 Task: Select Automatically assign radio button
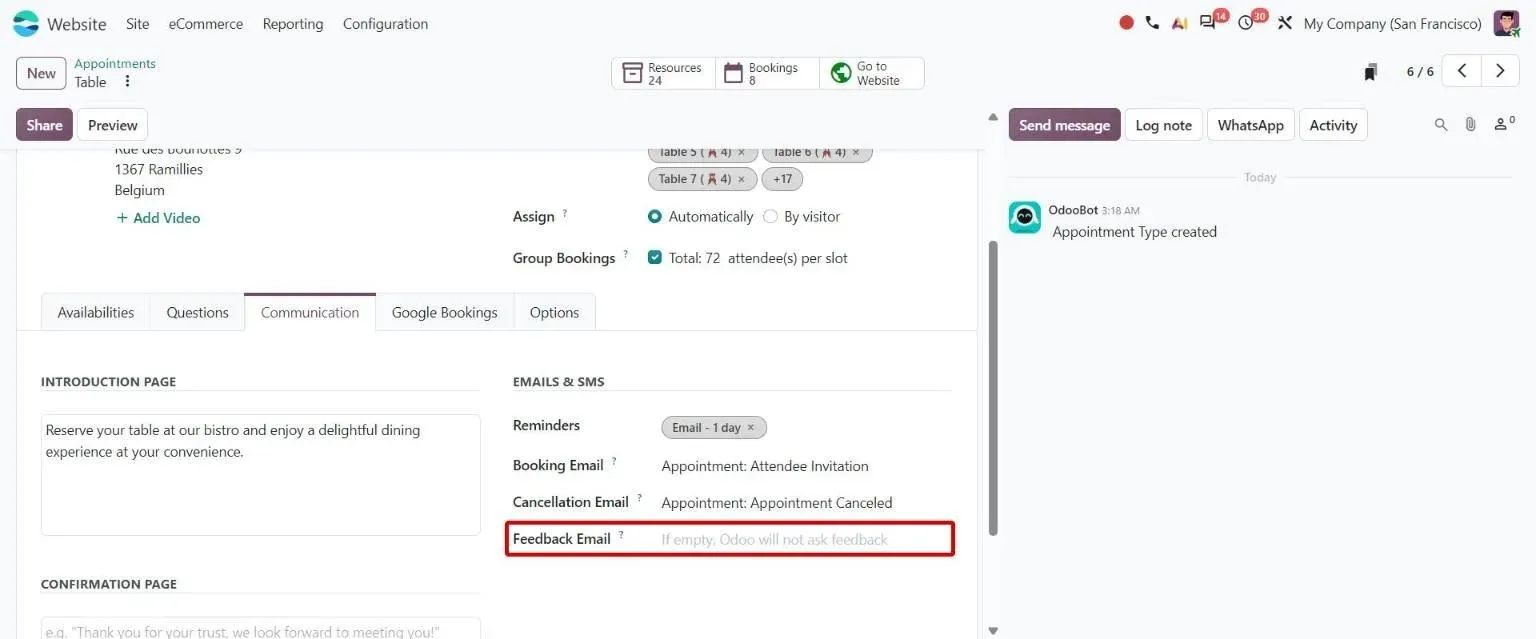click(x=655, y=216)
